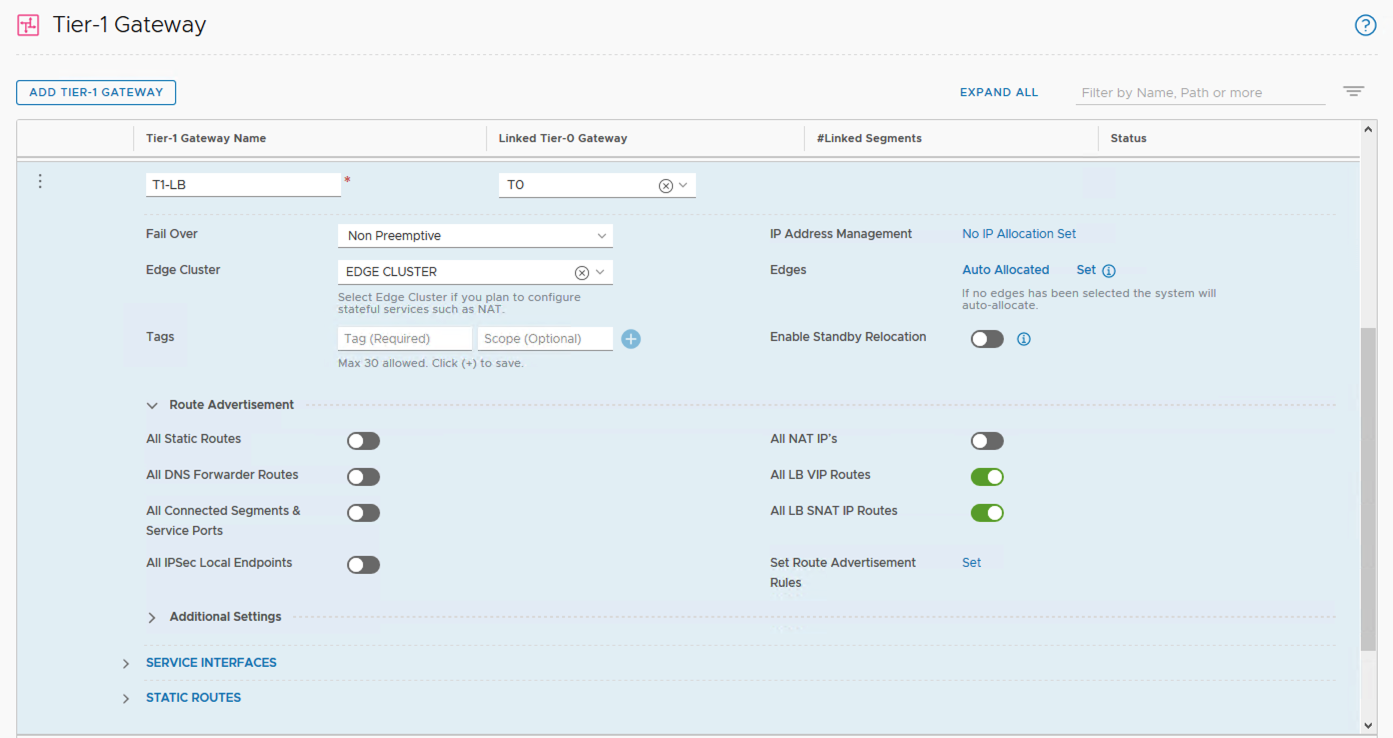
Task: Show Enable Standby Relocation info icon
Action: (x=1023, y=339)
